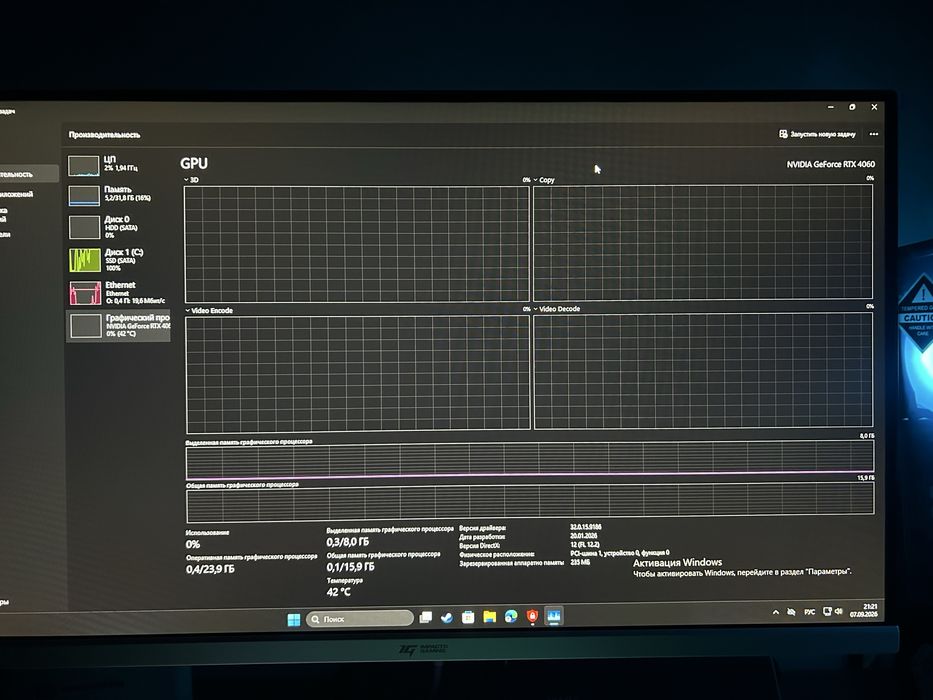Viewport: 933px width, 700px height.
Task: Click the dedicated GPU memory graph
Action: (530, 460)
